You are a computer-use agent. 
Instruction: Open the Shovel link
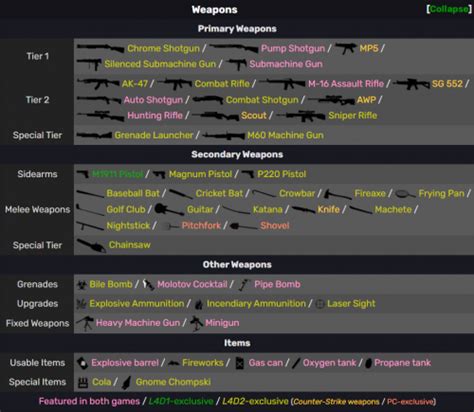(275, 226)
